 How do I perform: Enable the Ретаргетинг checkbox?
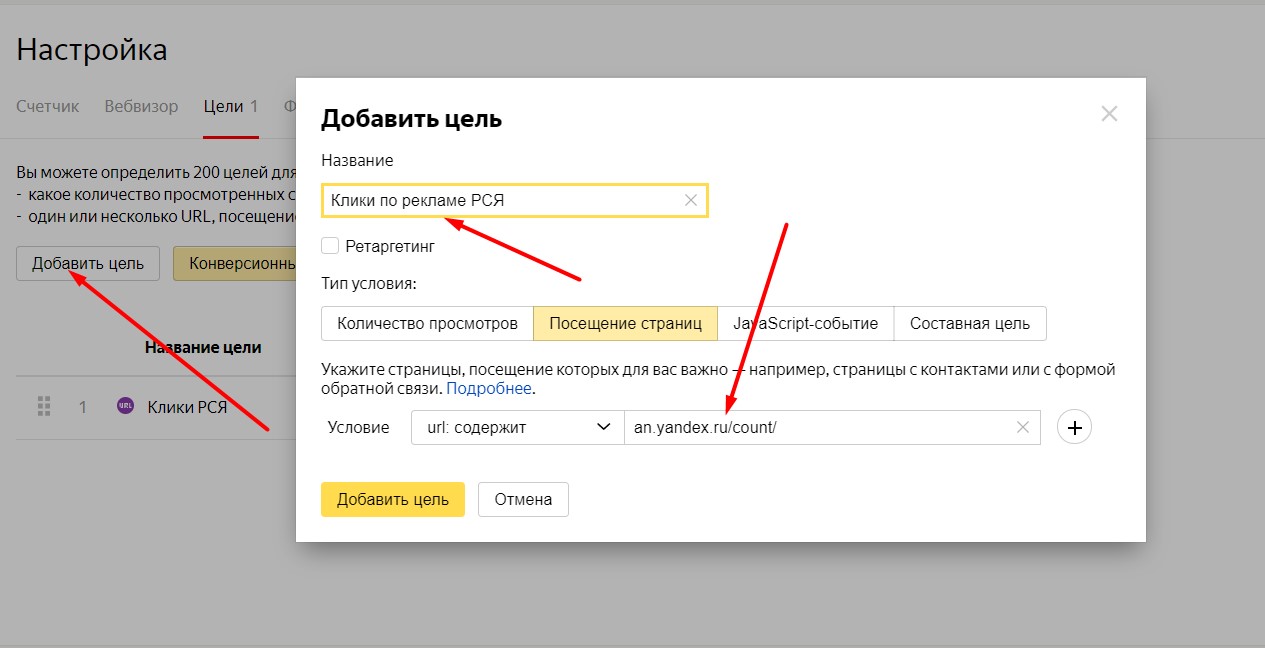[330, 245]
